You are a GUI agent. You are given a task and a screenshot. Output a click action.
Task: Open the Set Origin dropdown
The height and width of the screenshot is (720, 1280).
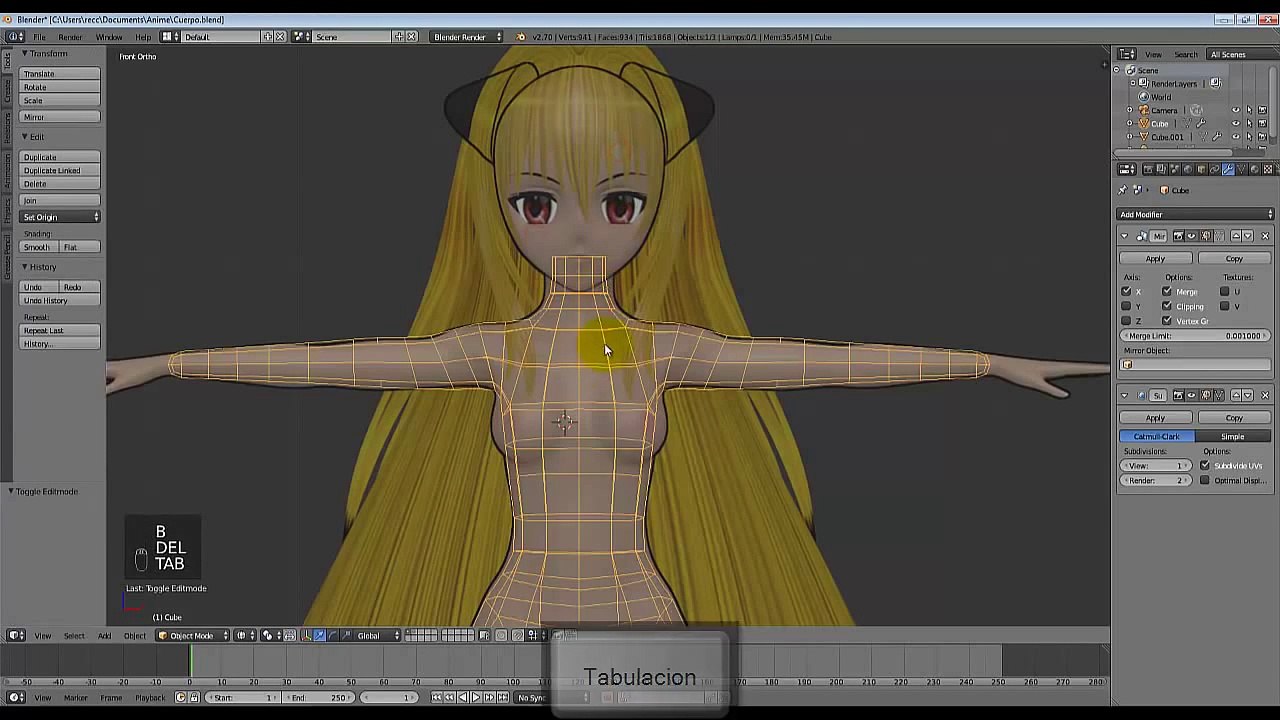(60, 217)
